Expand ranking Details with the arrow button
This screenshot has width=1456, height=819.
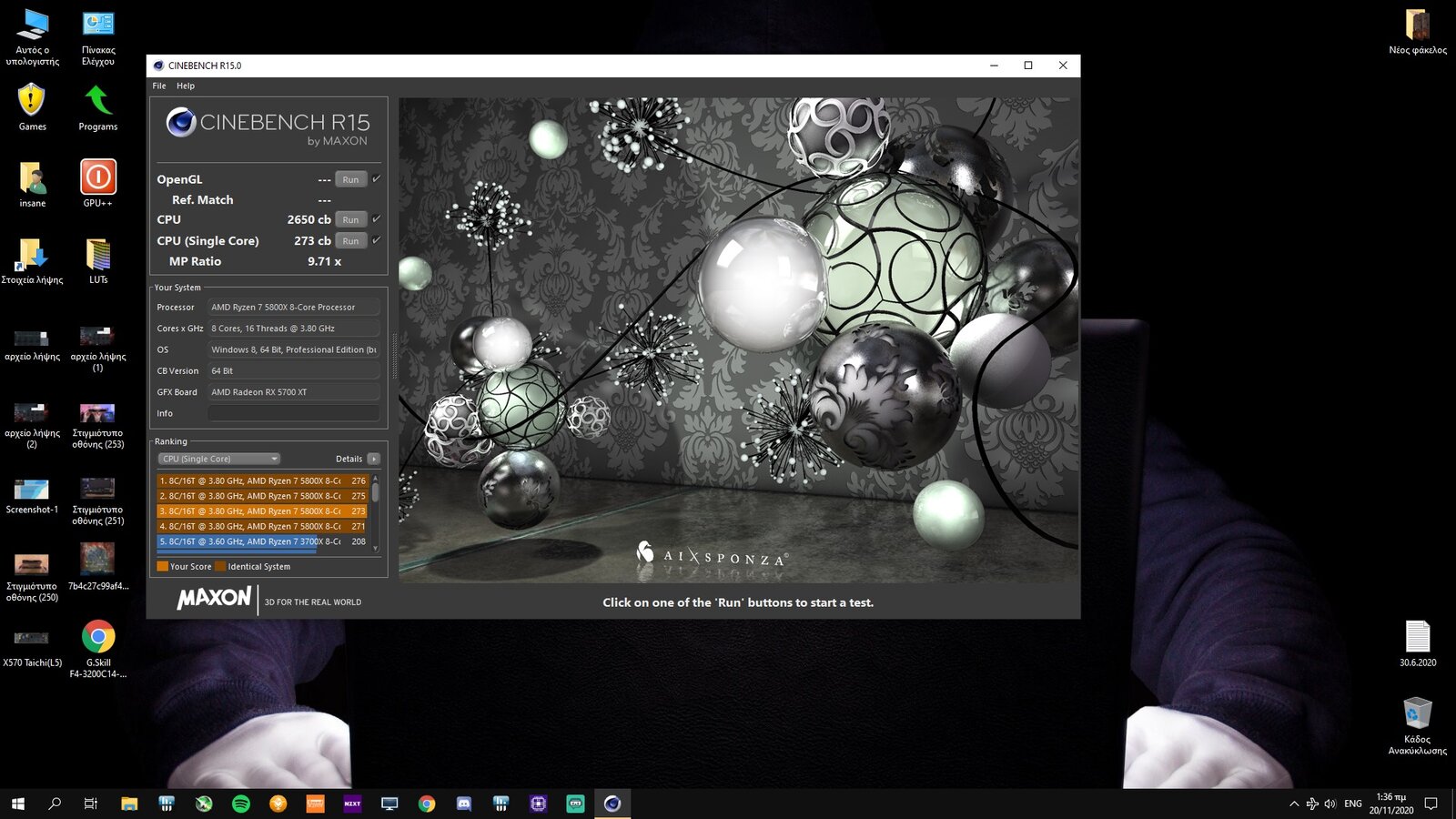coord(373,459)
